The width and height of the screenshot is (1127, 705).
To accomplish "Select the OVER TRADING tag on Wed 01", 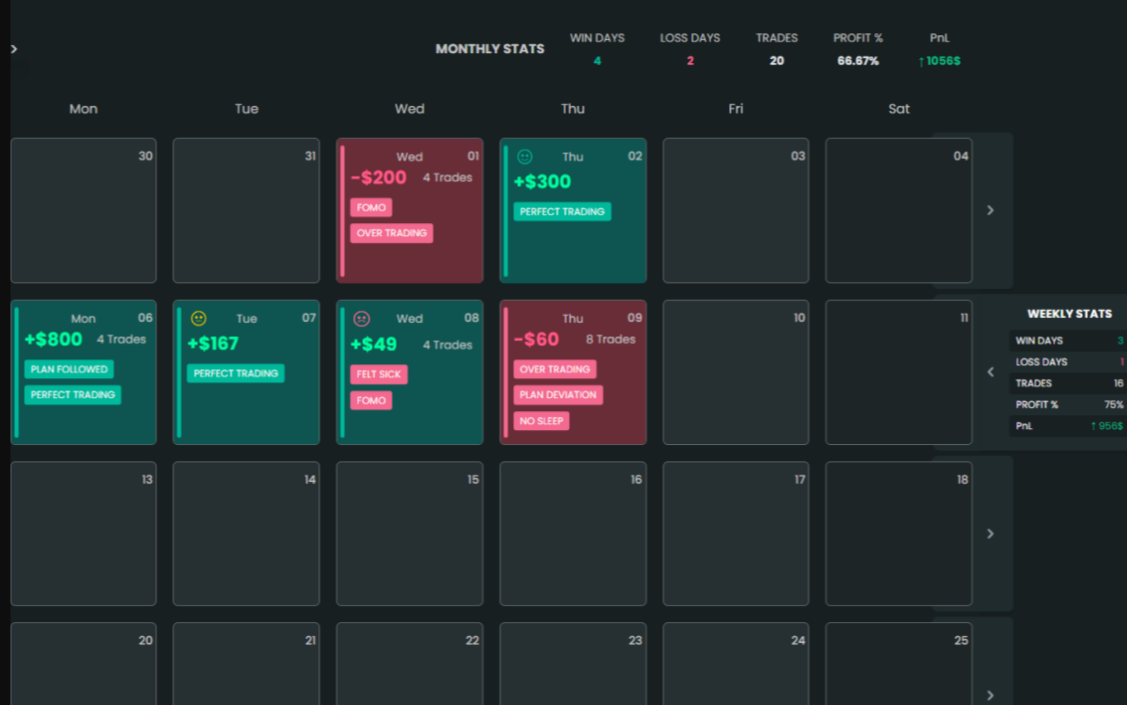I will click(x=391, y=233).
